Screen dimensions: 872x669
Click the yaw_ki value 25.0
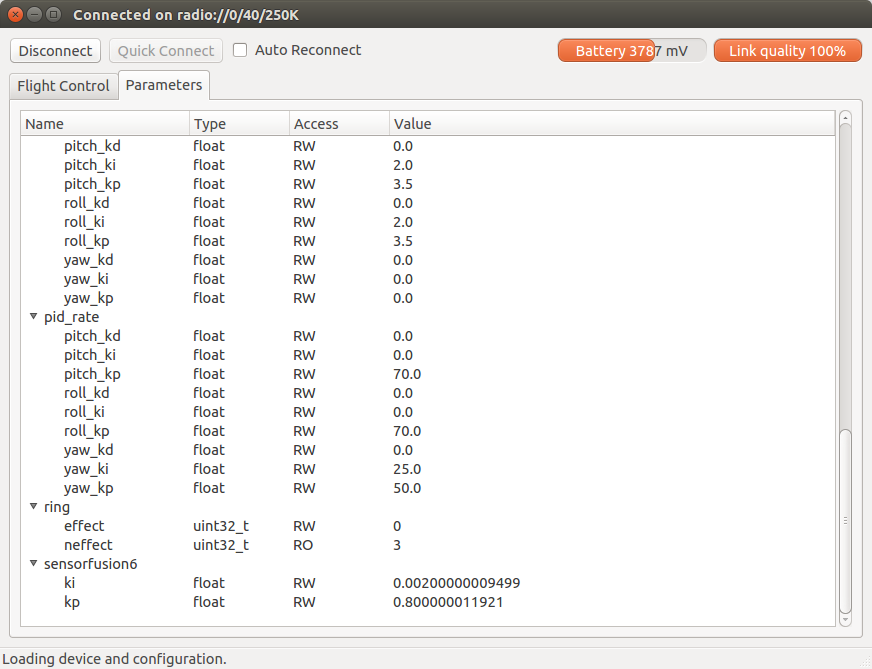point(407,469)
